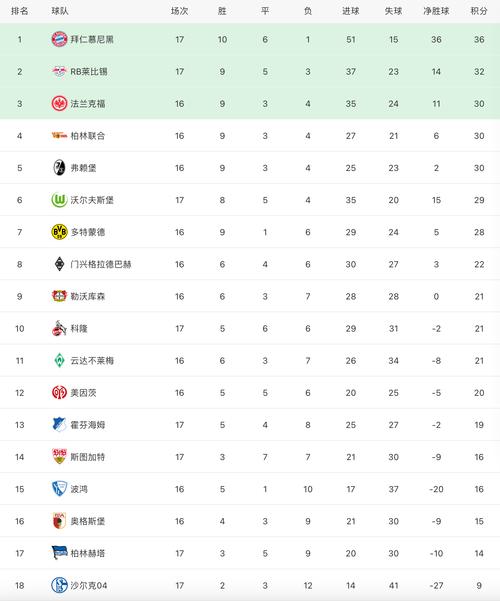Click the Wolfsburg green W logo
The image size is (500, 601).
[59, 200]
